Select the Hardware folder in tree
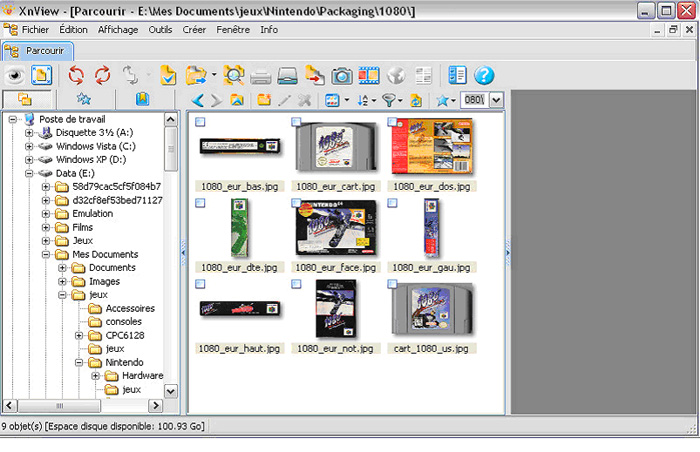The height and width of the screenshot is (452, 700). 142,376
